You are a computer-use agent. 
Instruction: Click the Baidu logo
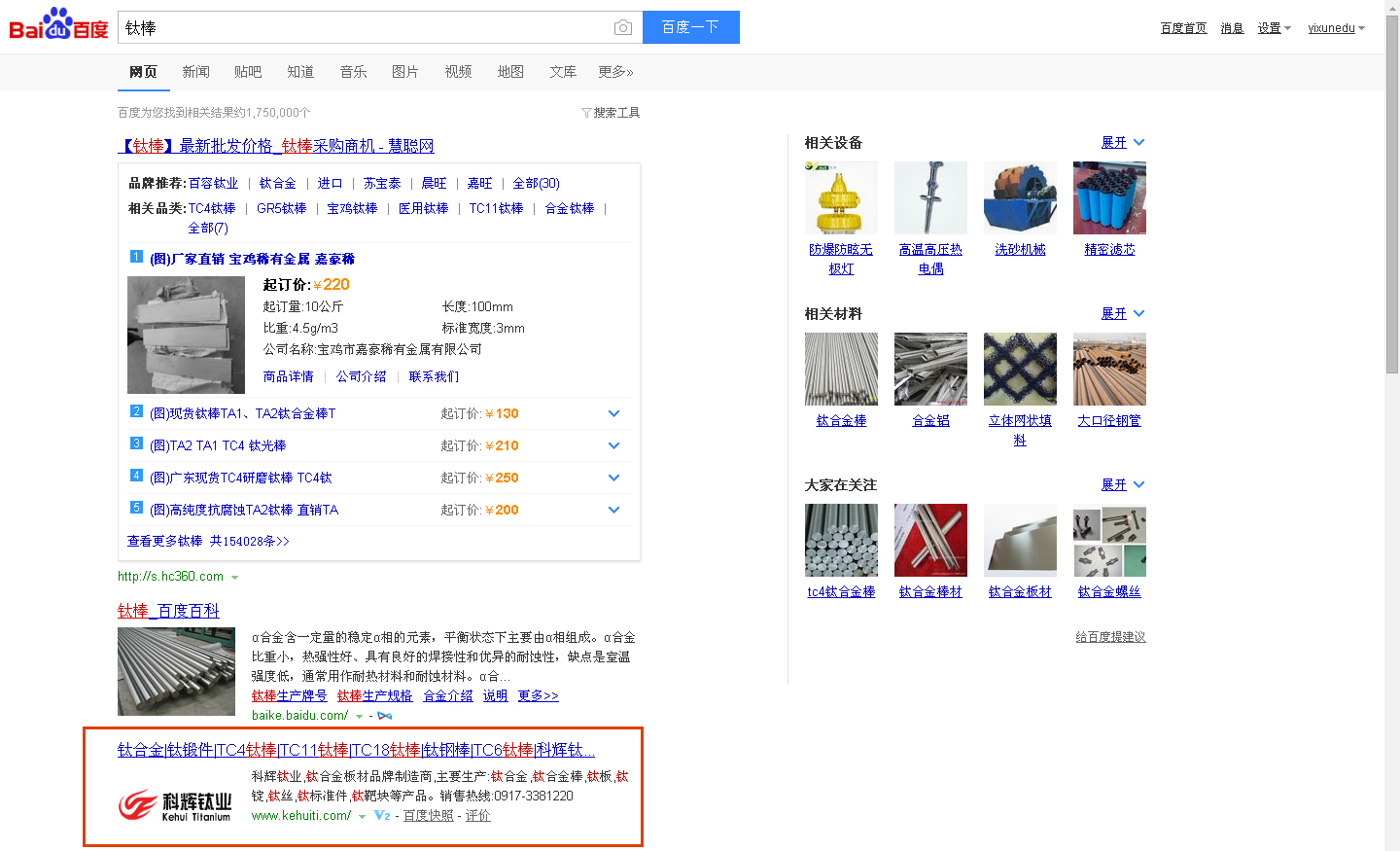[58, 24]
